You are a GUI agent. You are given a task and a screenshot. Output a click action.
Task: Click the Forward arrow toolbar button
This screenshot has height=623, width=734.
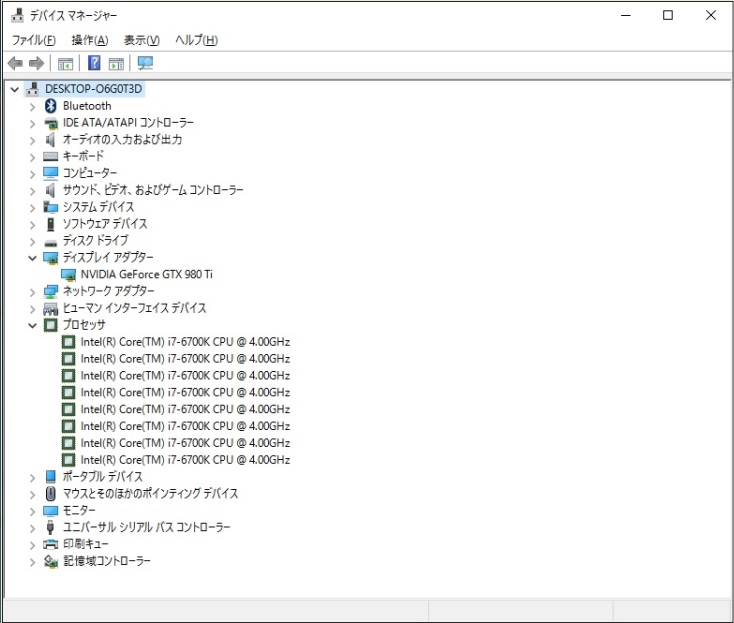click(x=36, y=64)
